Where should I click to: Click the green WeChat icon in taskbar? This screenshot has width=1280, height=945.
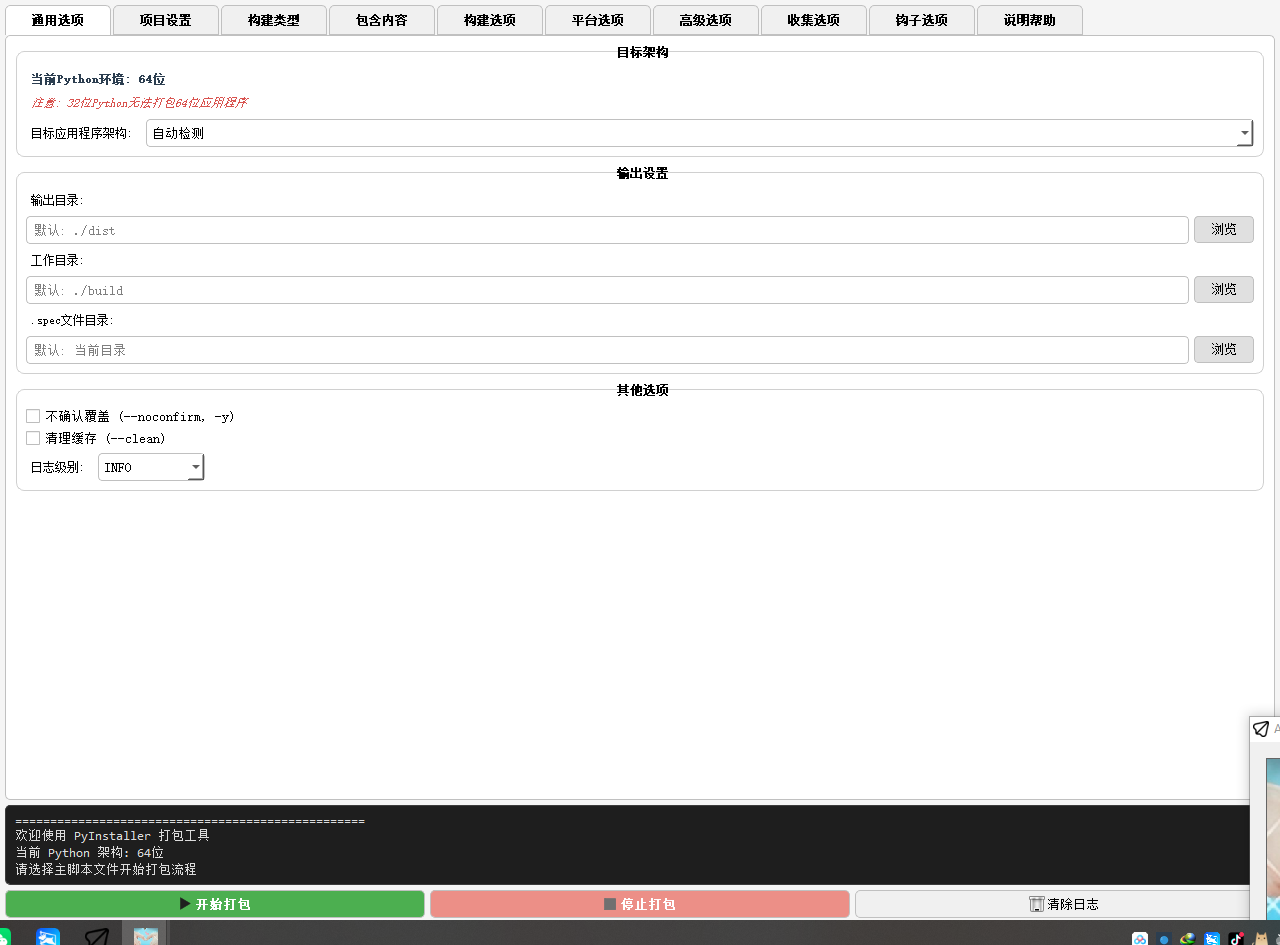click(5, 937)
